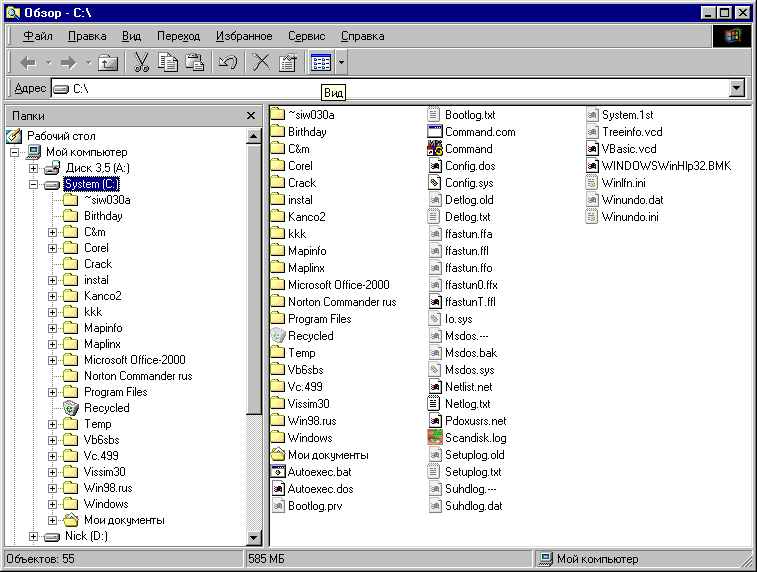Open the Файл menu

click(37, 36)
